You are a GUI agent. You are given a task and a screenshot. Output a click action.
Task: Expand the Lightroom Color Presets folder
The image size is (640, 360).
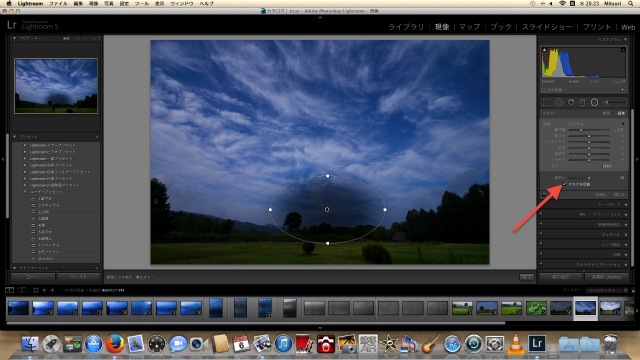[25, 145]
